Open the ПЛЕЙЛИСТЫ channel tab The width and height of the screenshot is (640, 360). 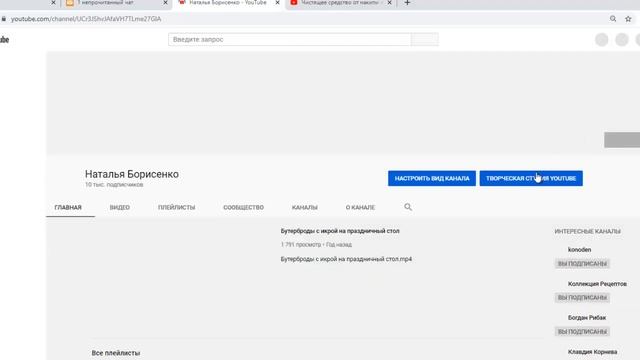click(x=176, y=207)
